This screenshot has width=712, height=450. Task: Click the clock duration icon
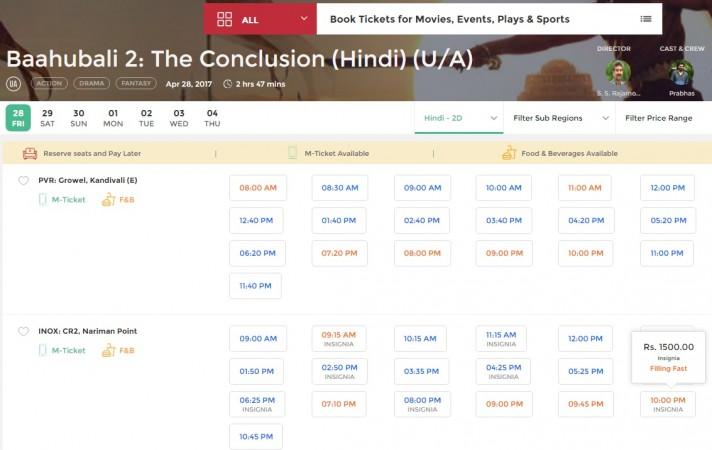click(x=227, y=84)
